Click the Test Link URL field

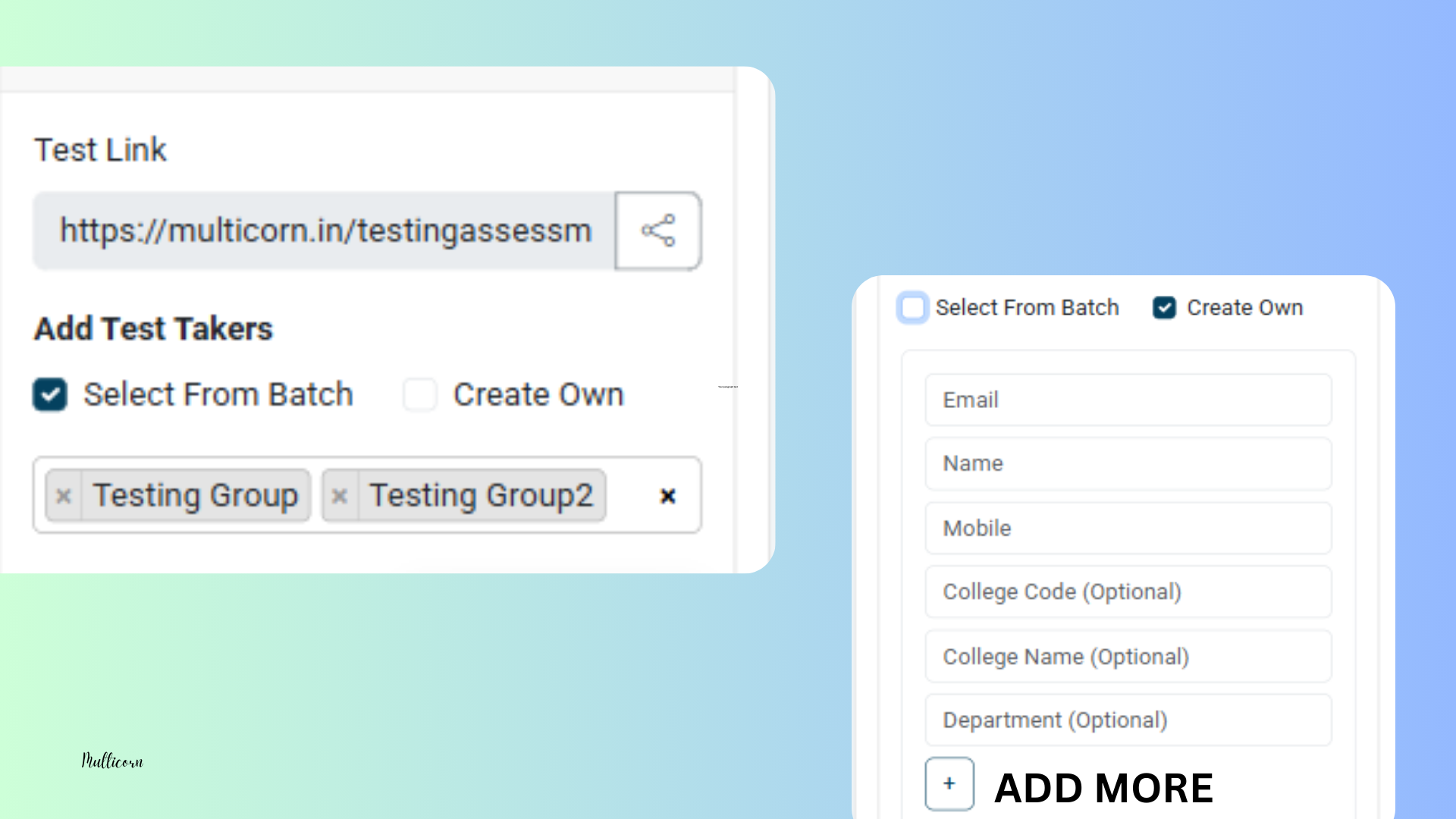coord(325,231)
